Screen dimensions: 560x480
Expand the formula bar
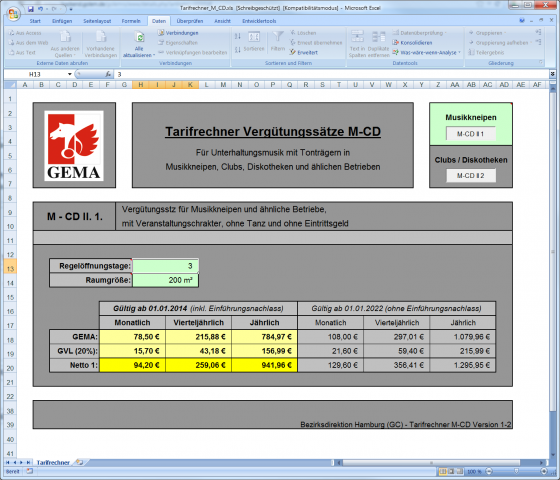552,74
